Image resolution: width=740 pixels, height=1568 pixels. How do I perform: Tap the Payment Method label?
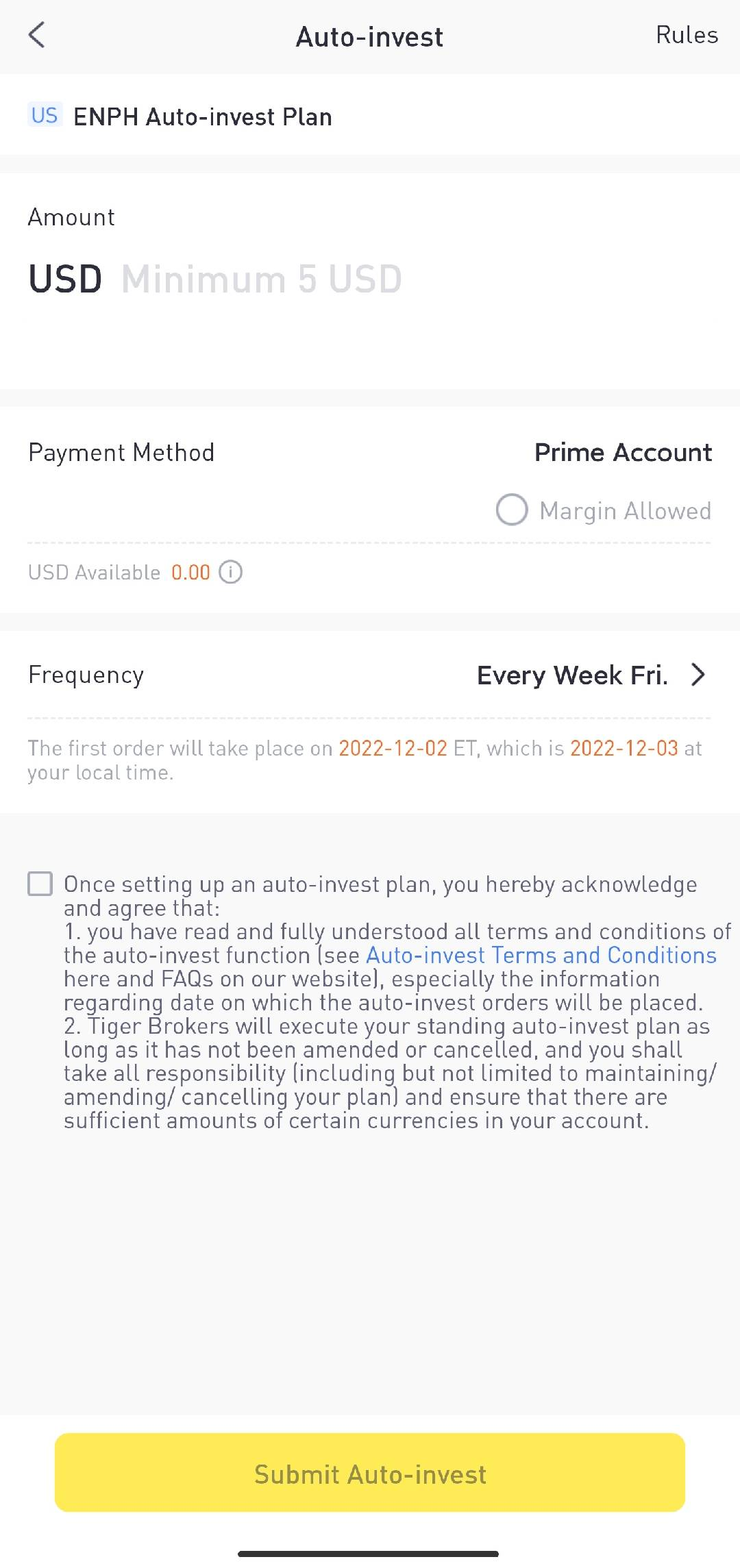click(x=121, y=453)
